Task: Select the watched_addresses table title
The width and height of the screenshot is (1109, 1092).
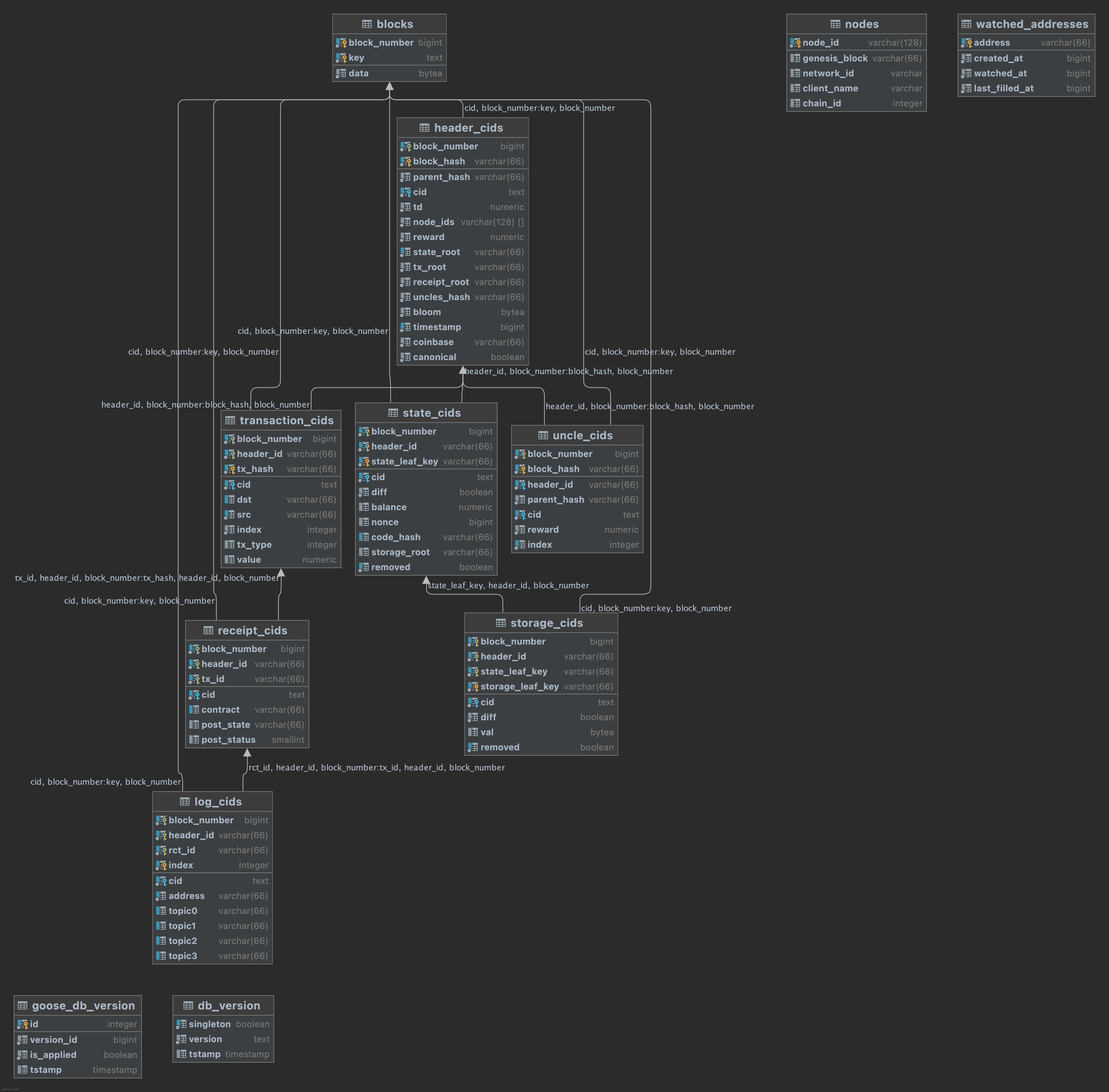Action: tap(1032, 24)
